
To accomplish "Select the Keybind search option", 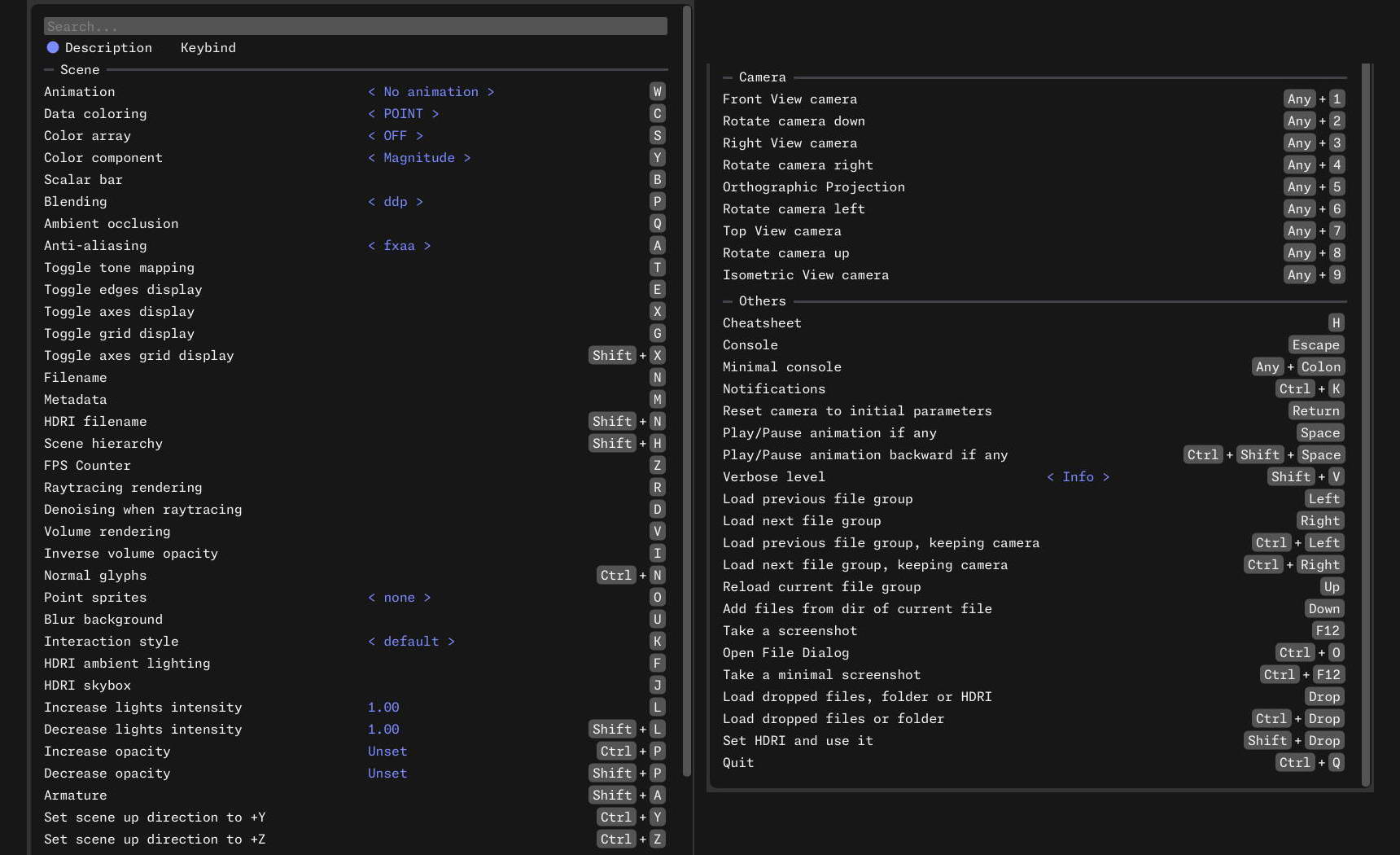I will [x=208, y=47].
